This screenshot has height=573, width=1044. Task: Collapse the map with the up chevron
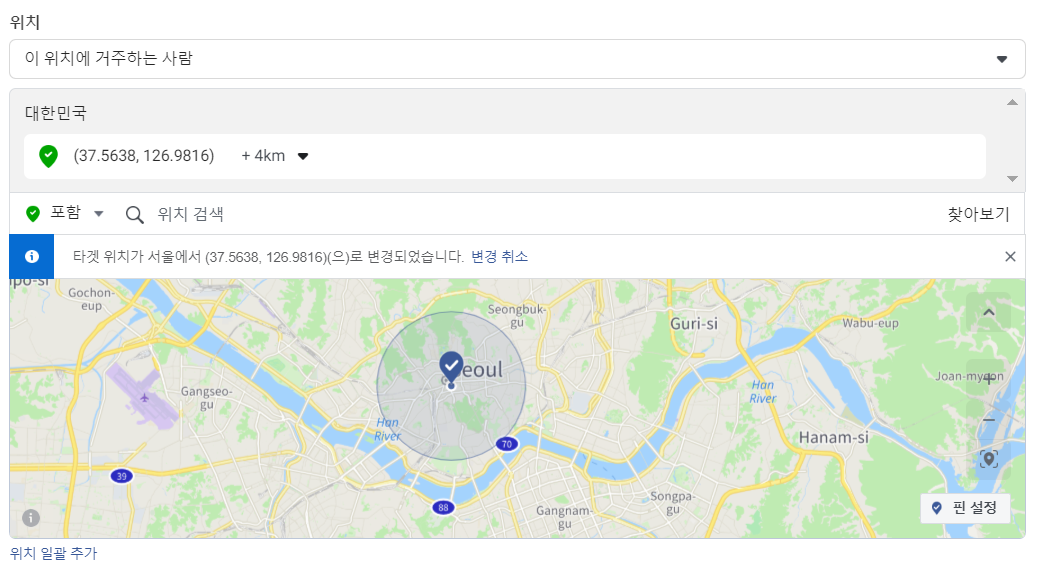(x=988, y=312)
